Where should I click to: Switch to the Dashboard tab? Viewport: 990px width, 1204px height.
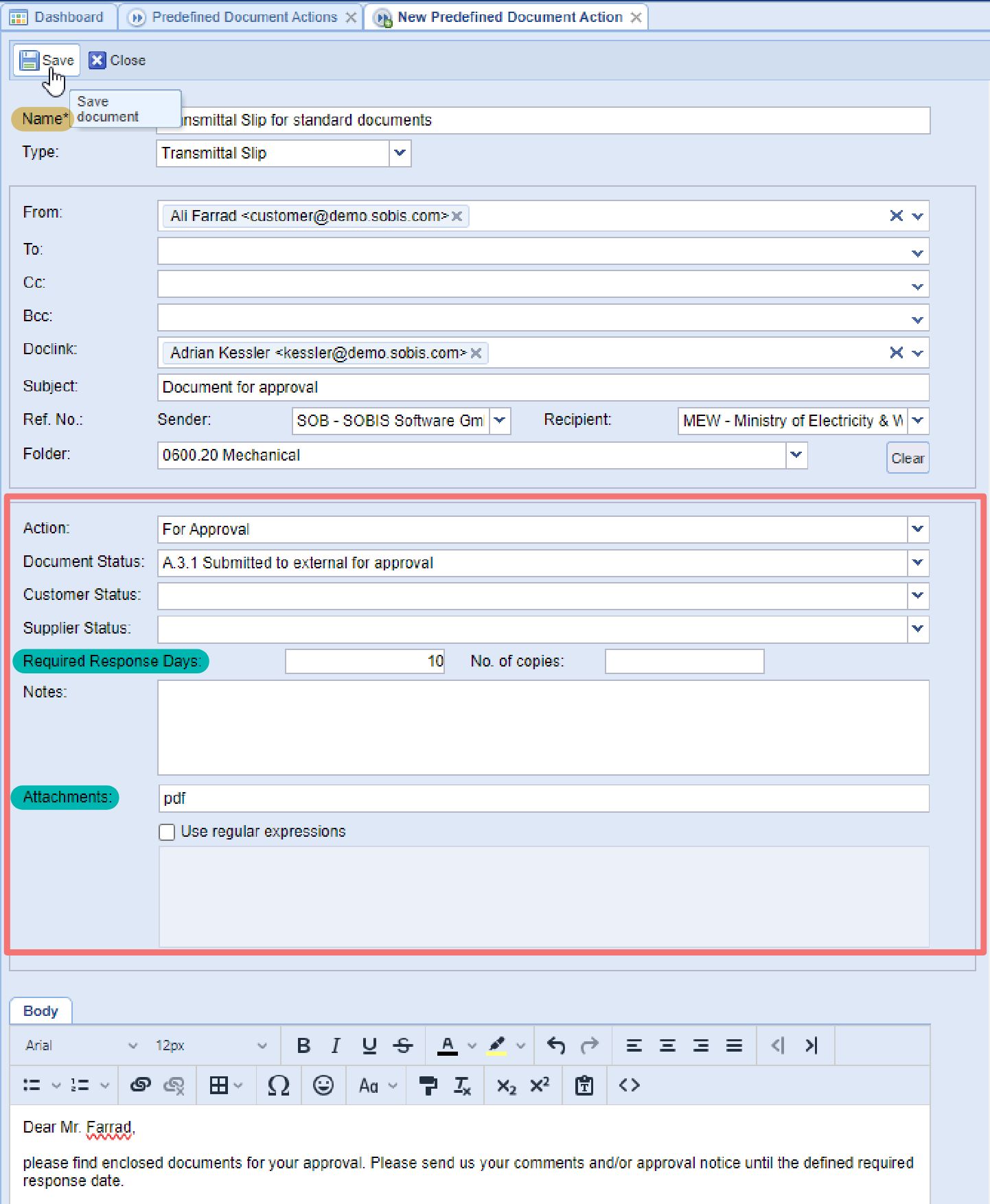[58, 17]
